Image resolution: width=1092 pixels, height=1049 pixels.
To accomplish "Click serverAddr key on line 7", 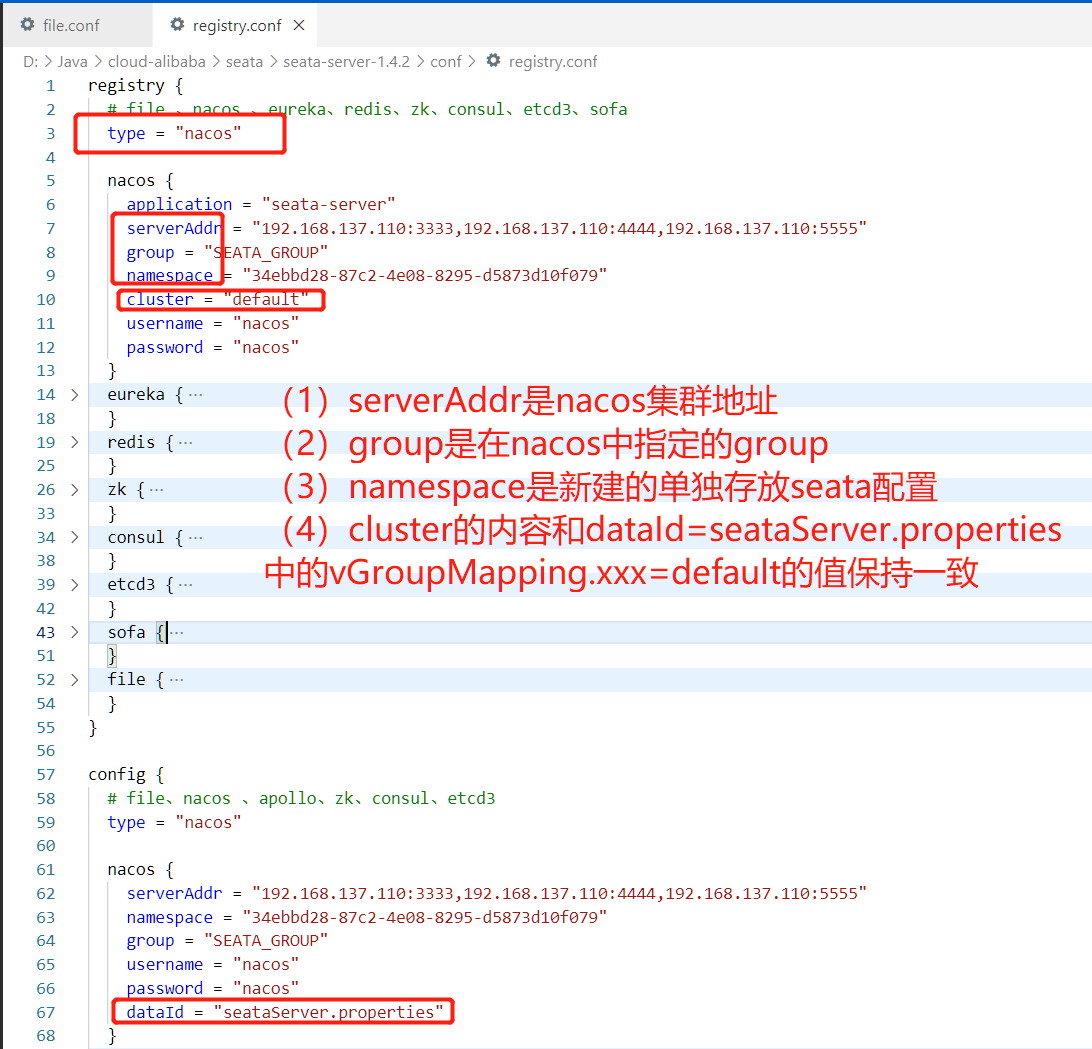I will click(174, 228).
